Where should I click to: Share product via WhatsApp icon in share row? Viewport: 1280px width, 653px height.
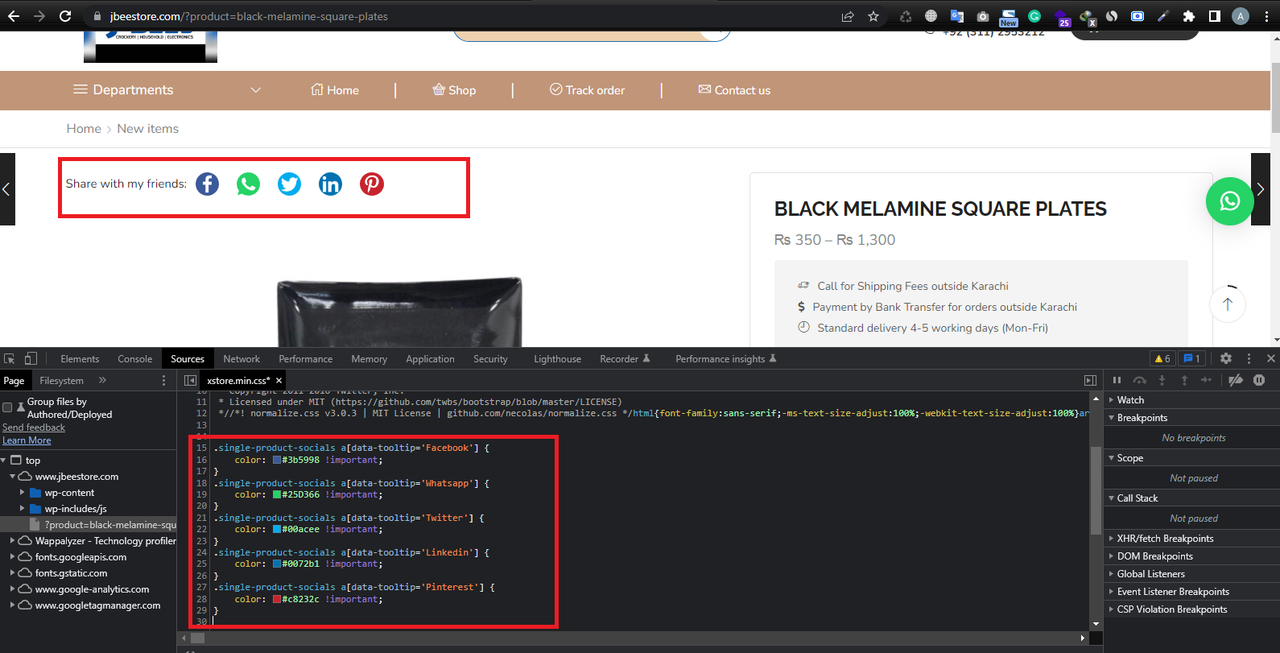pyautogui.click(x=248, y=184)
